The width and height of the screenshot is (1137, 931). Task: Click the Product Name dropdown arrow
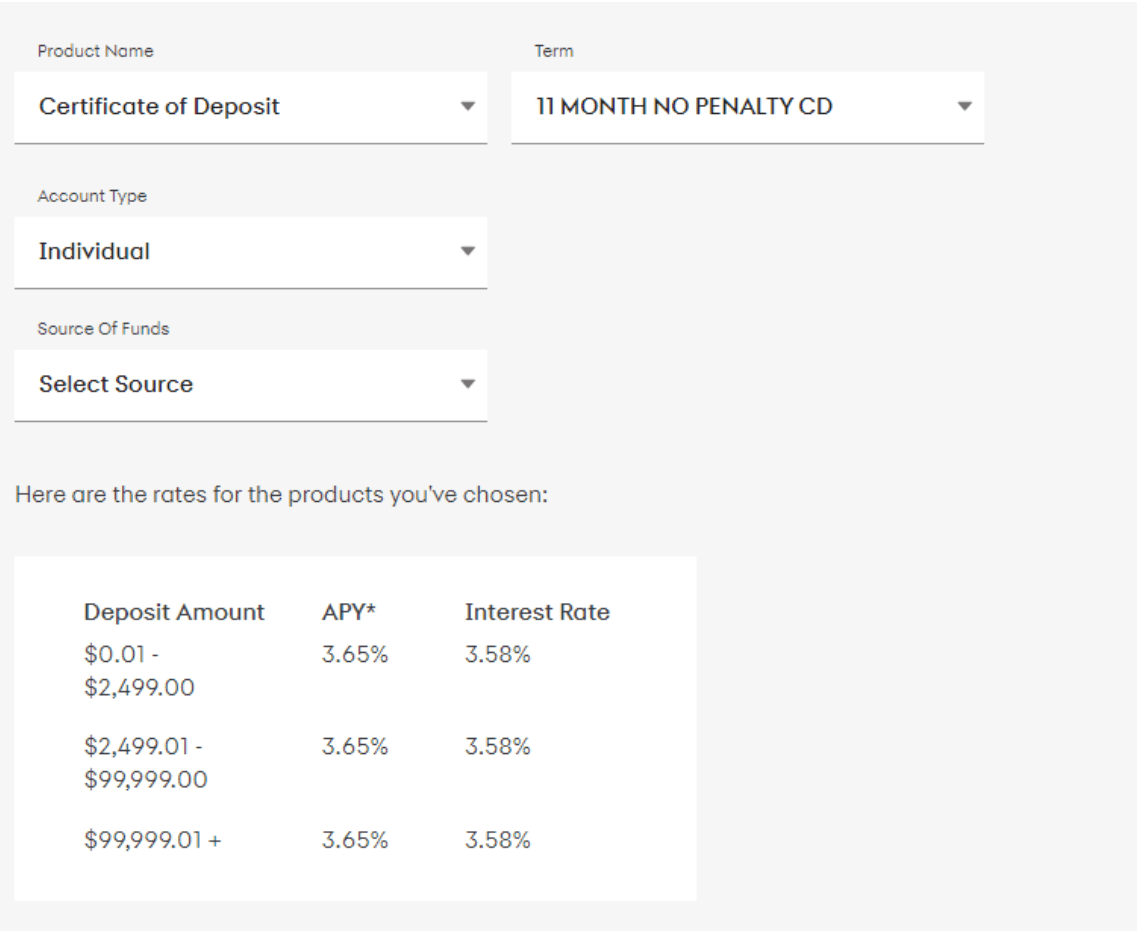466,106
